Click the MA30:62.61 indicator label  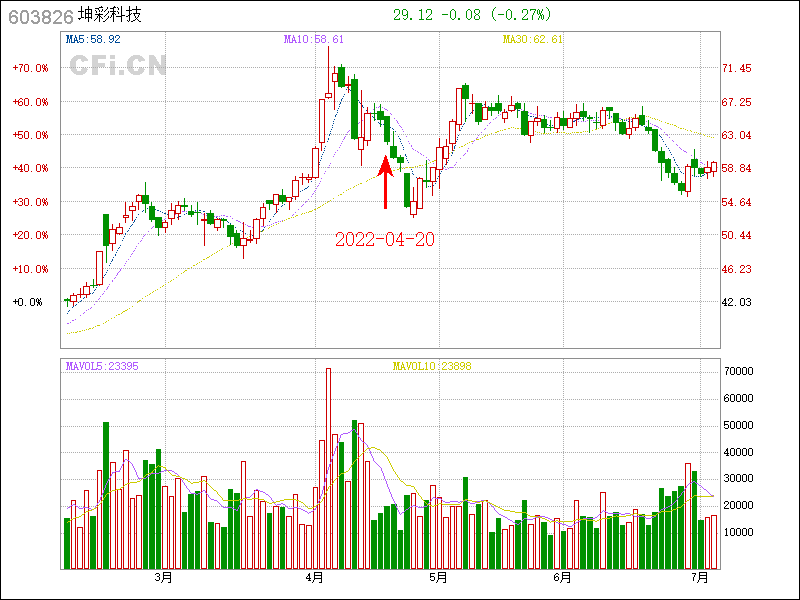click(x=533, y=40)
